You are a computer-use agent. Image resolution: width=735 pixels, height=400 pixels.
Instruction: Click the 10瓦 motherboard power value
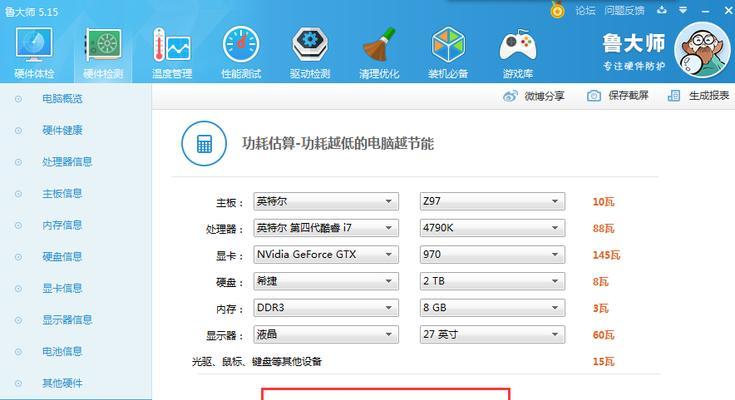603,202
